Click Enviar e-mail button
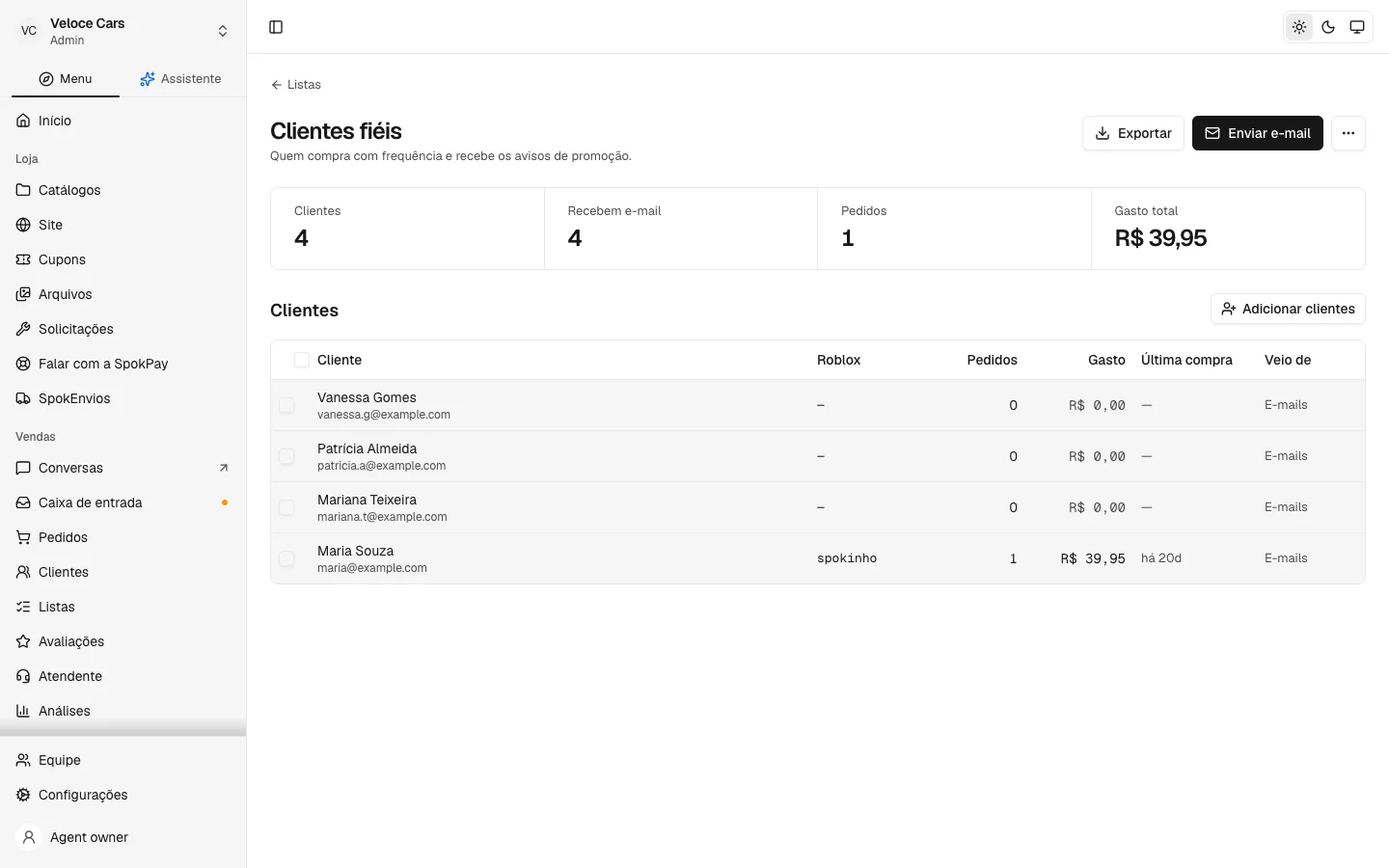This screenshot has height=868, width=1389. (x=1258, y=133)
